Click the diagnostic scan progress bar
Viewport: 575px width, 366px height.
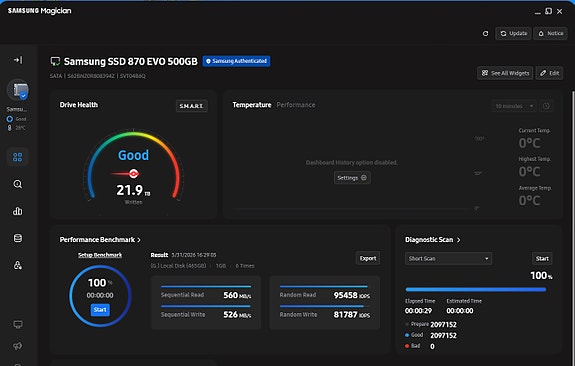click(476, 289)
